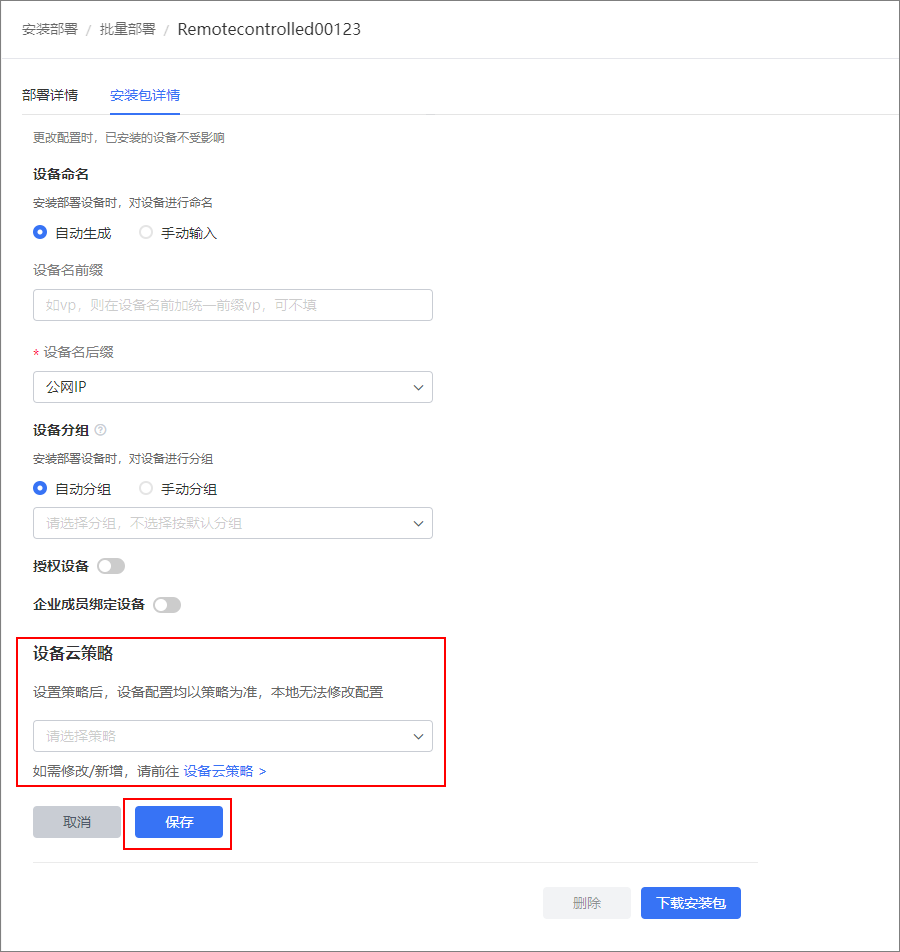Click the chevron arrow in 请选择策略 dropdown
900x952 pixels.
(x=418, y=736)
